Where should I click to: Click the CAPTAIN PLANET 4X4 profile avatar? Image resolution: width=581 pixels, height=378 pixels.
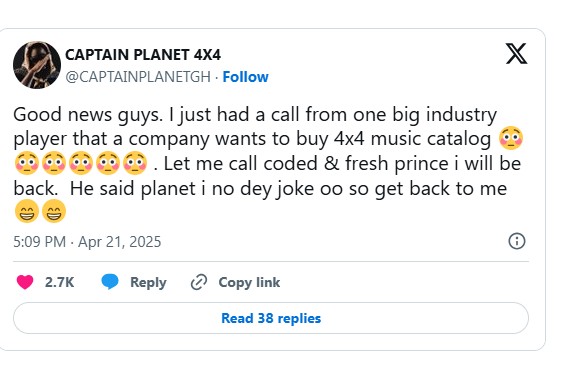(37, 65)
